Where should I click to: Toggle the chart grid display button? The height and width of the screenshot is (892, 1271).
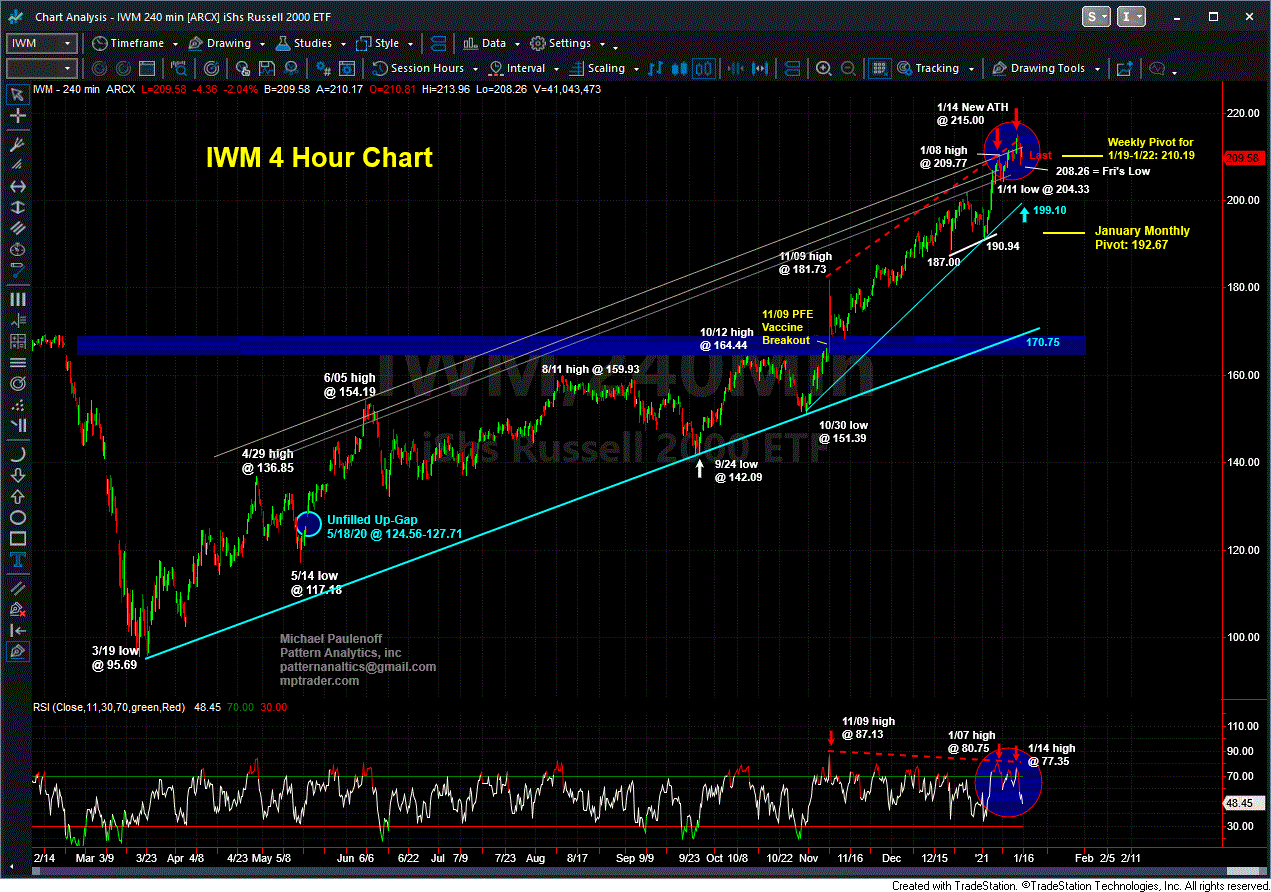[879, 68]
